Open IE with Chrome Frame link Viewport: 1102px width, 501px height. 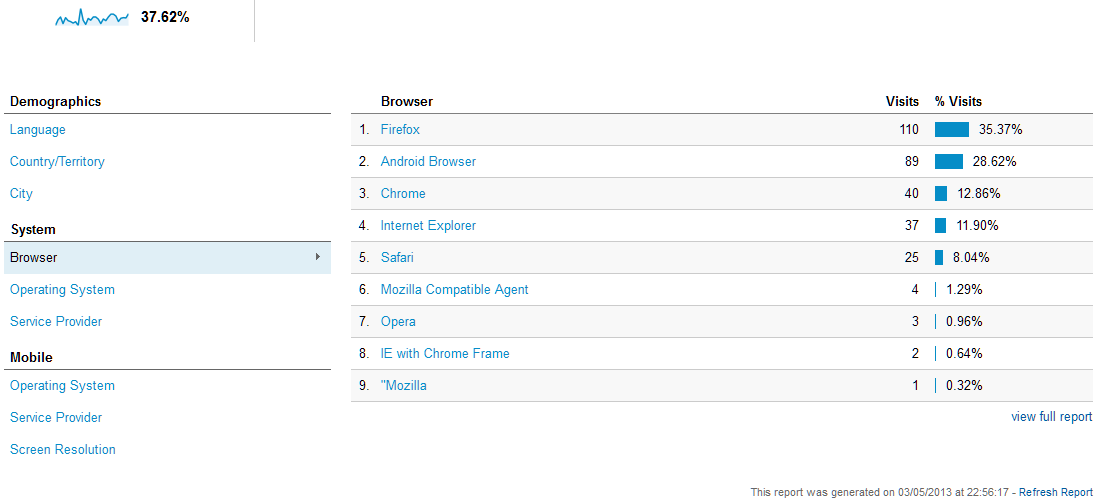pos(445,353)
